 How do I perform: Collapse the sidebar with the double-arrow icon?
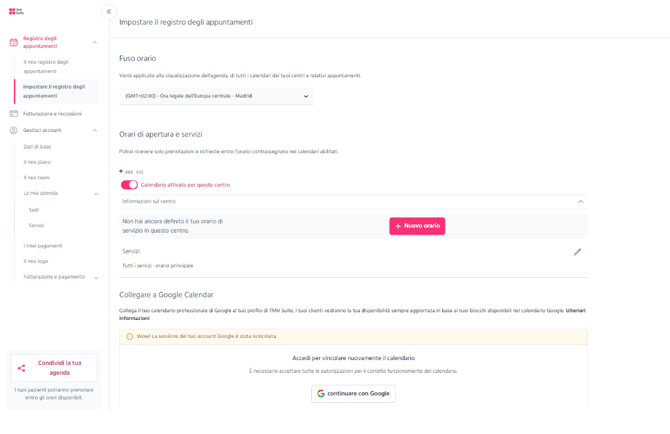[x=109, y=12]
